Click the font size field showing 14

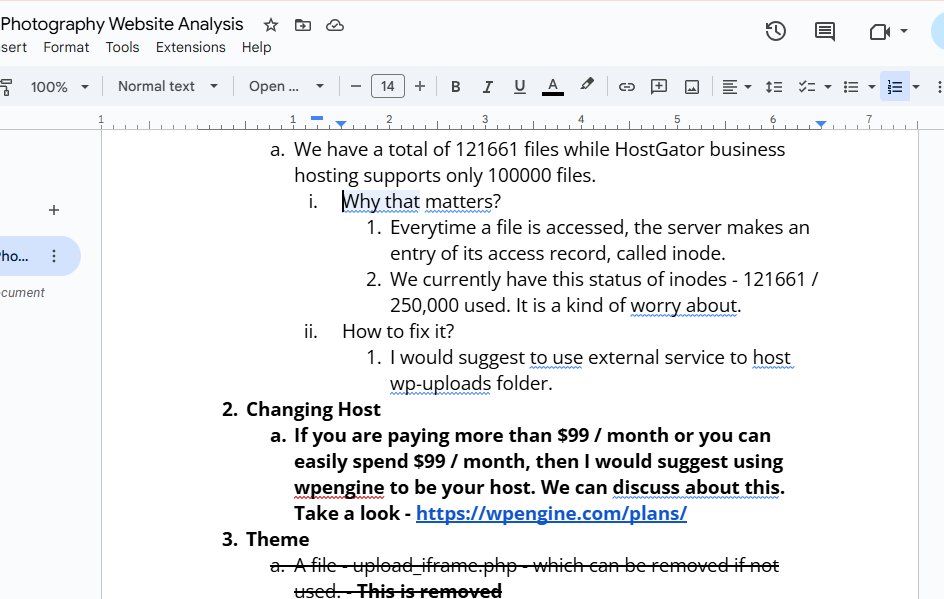[x=388, y=87]
